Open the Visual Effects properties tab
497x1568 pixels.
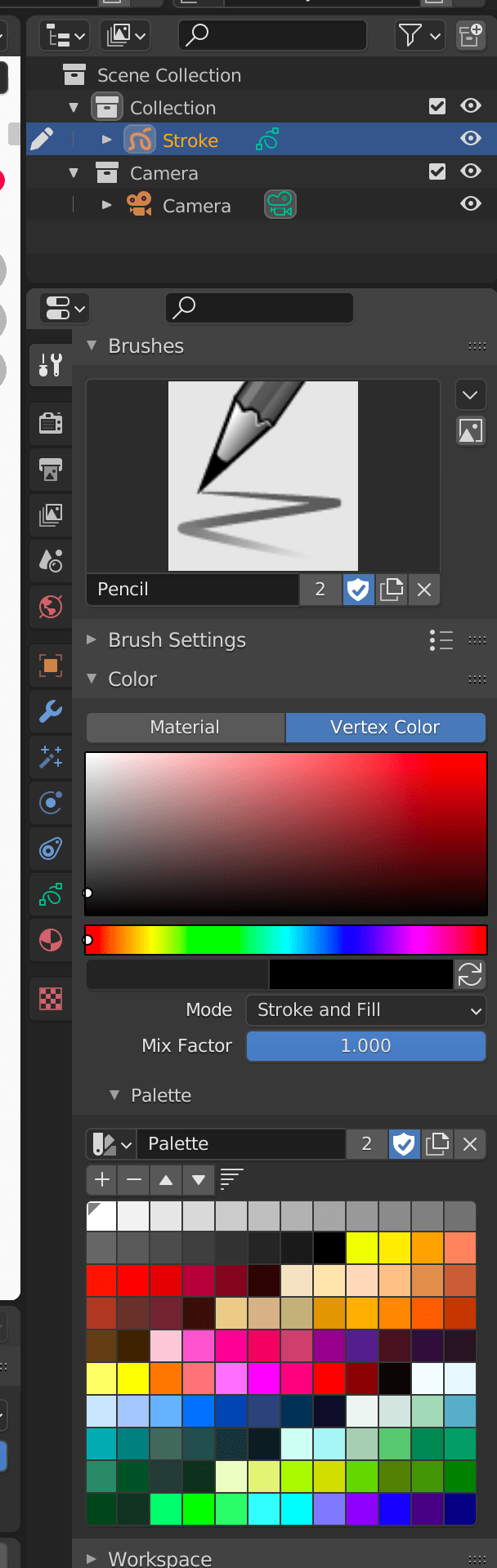50,757
